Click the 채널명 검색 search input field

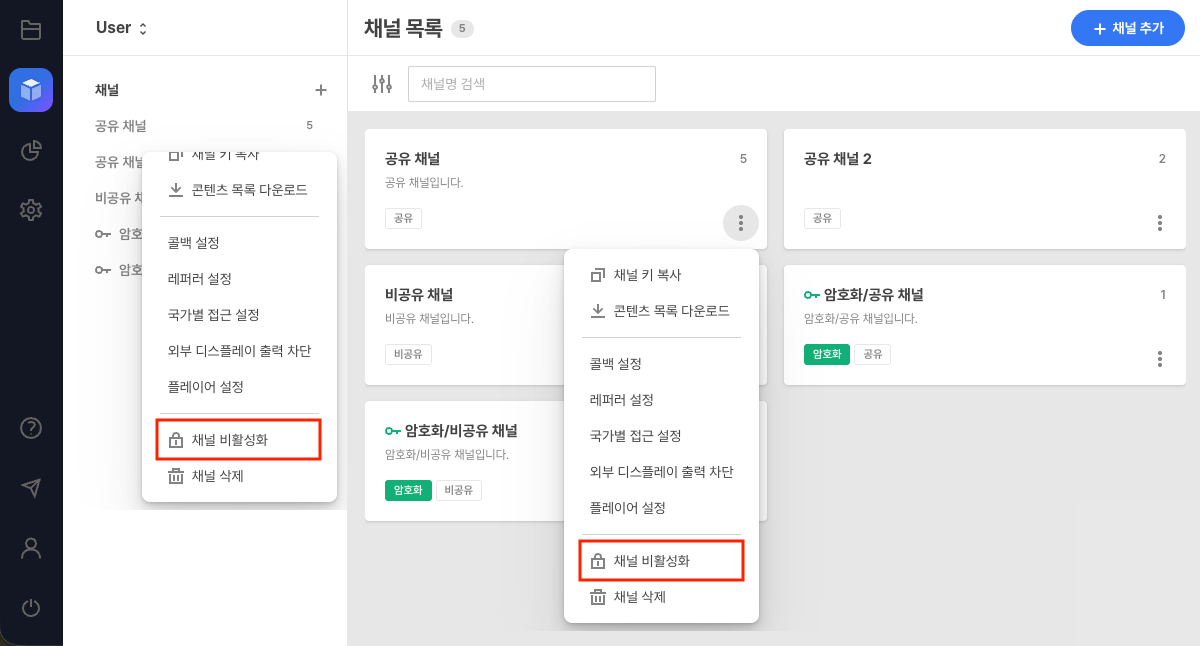click(531, 84)
